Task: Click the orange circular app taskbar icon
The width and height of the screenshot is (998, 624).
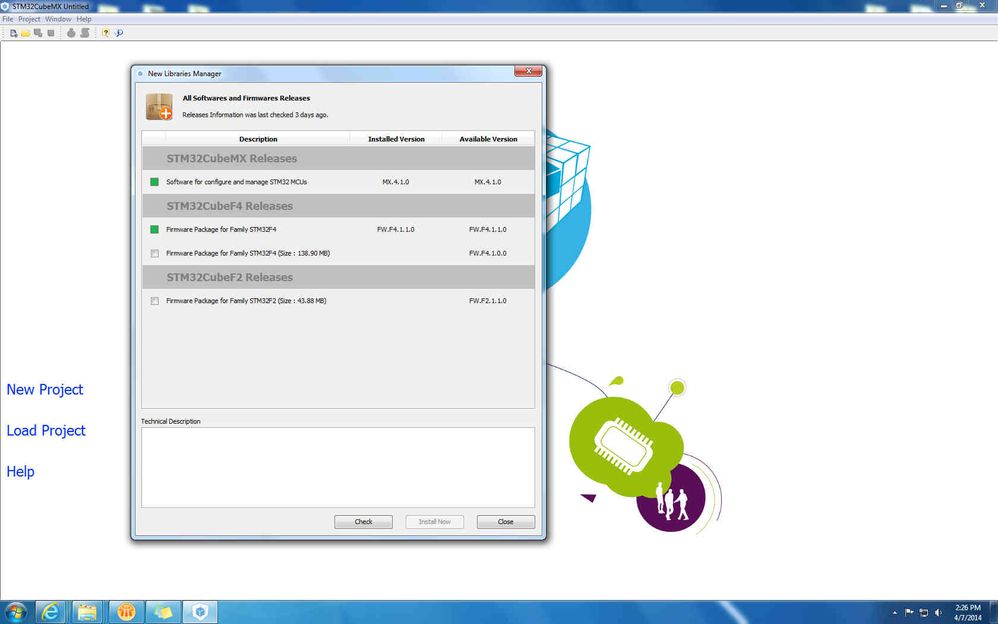Action: (126, 613)
